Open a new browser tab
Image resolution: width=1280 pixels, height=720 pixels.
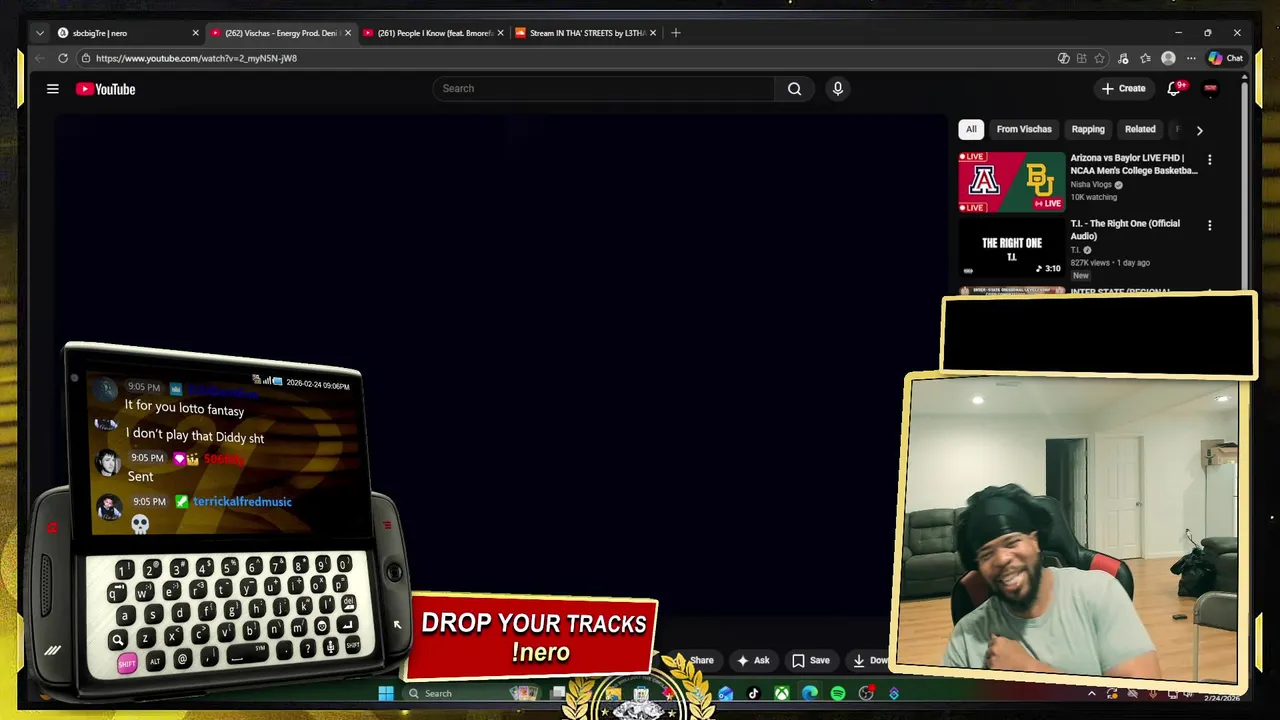point(676,33)
